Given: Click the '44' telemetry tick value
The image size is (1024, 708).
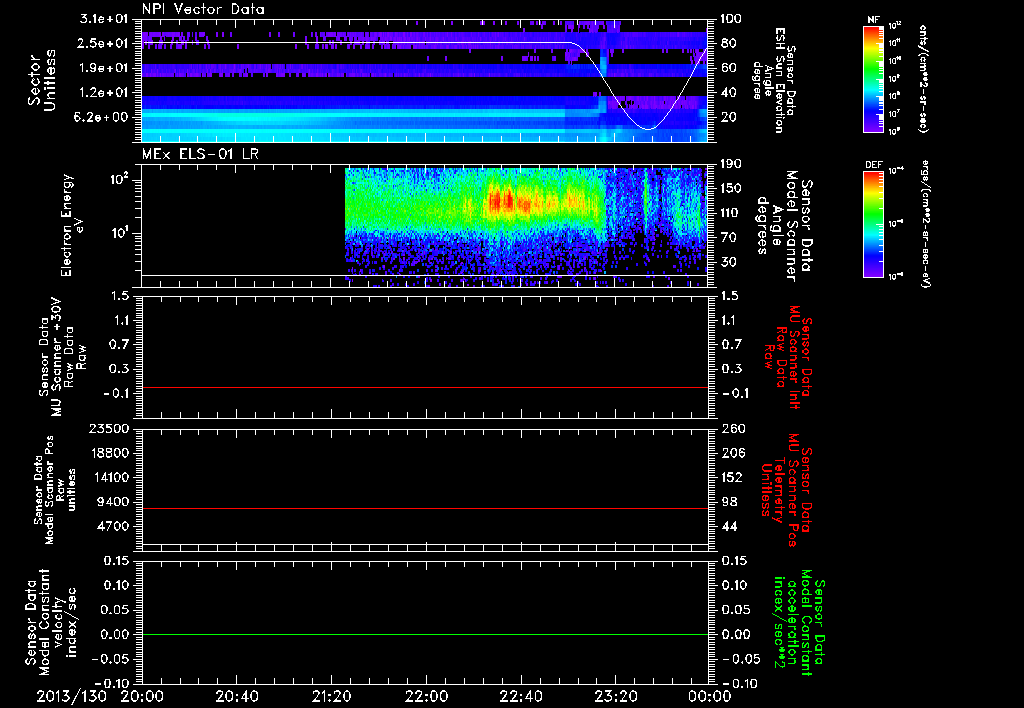Looking at the screenshot, I should (x=729, y=526).
